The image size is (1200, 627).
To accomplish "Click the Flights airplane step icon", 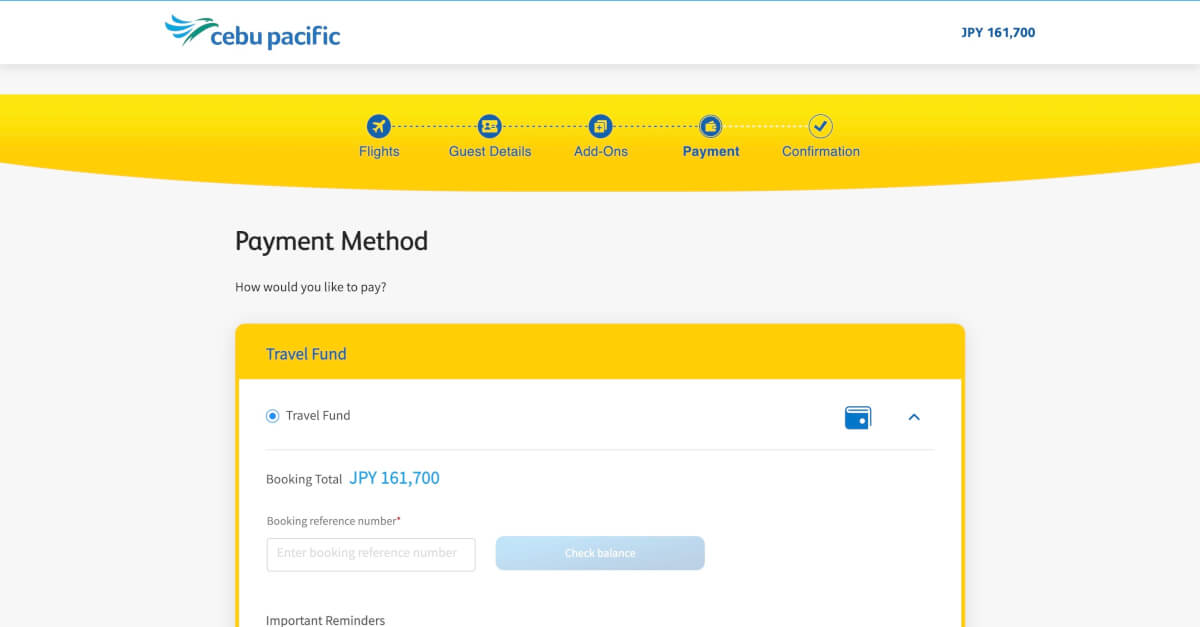I will [x=378, y=126].
